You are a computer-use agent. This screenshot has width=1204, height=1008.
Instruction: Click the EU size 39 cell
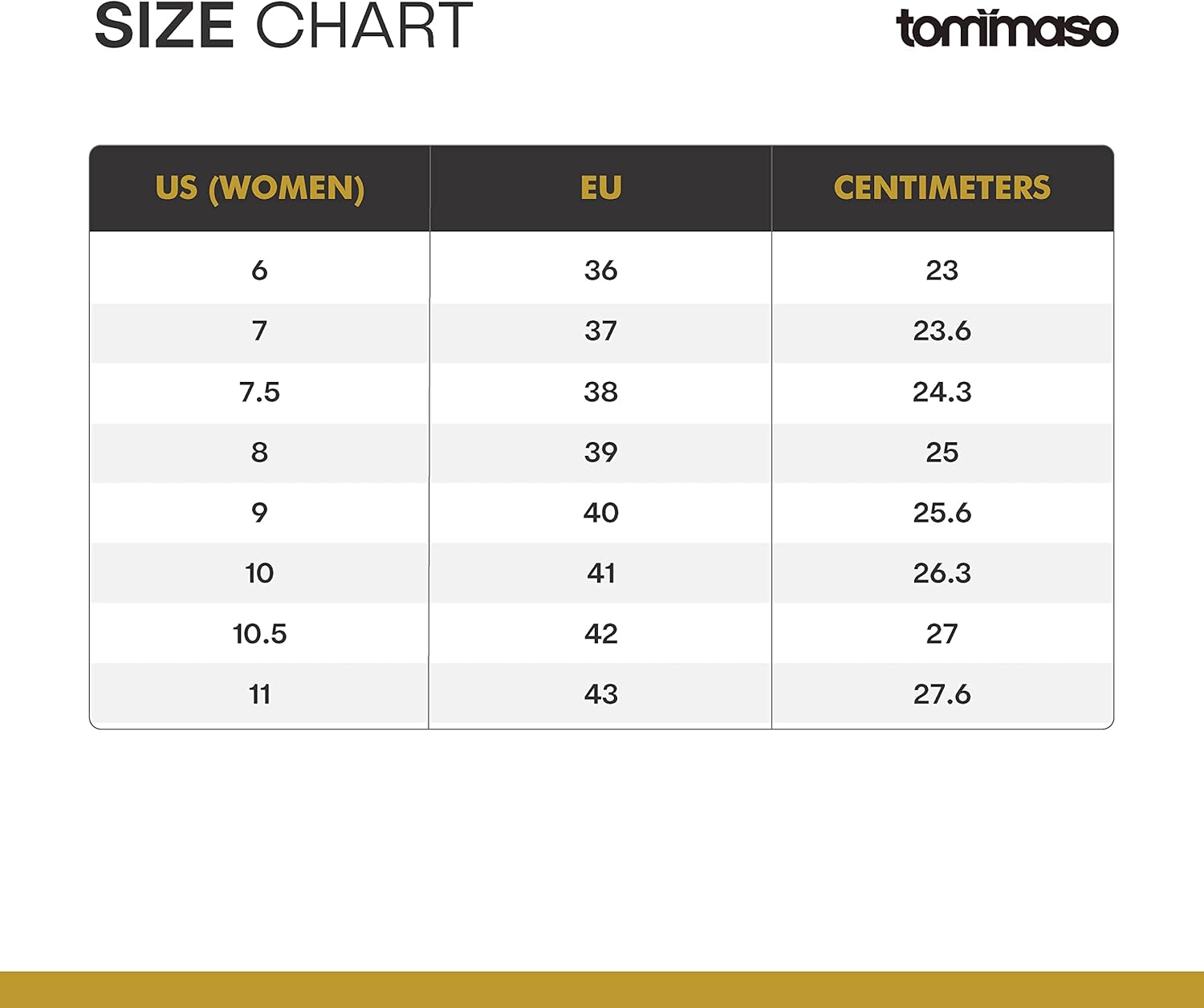pyautogui.click(x=601, y=453)
